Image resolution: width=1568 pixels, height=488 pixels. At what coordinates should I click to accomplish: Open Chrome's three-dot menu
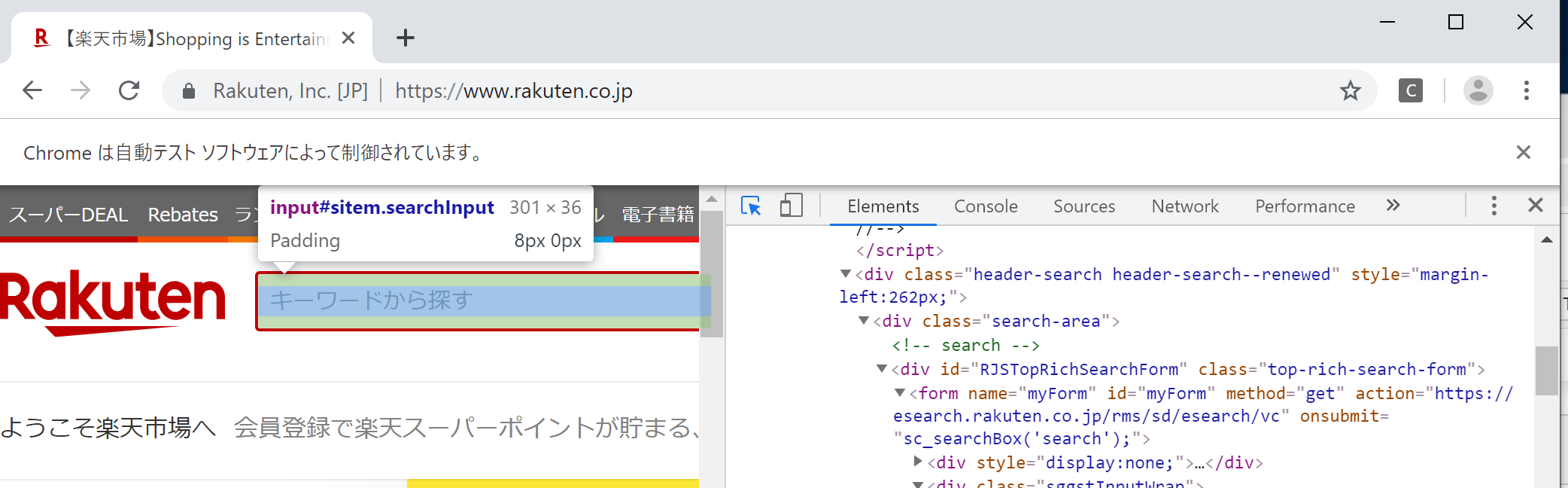(1527, 90)
